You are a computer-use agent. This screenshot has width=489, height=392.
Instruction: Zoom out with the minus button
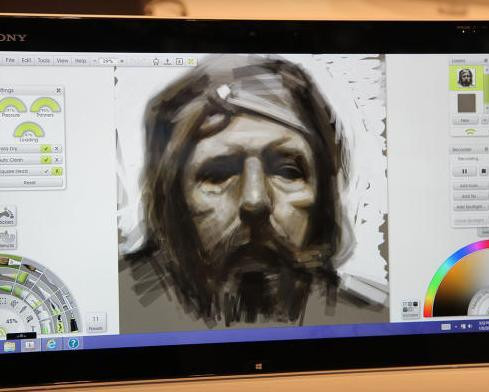tap(95, 61)
